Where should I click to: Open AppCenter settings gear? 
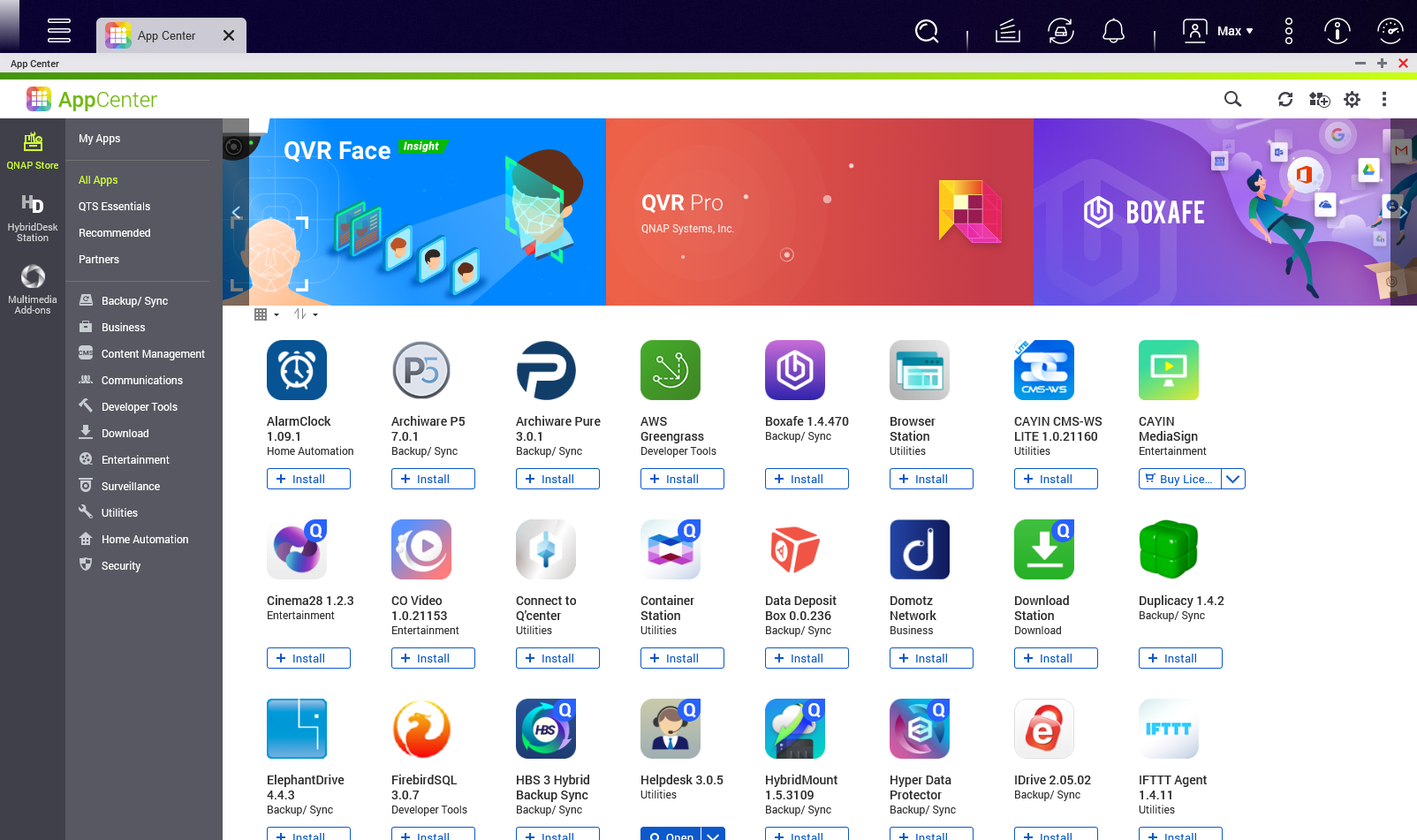[1353, 99]
